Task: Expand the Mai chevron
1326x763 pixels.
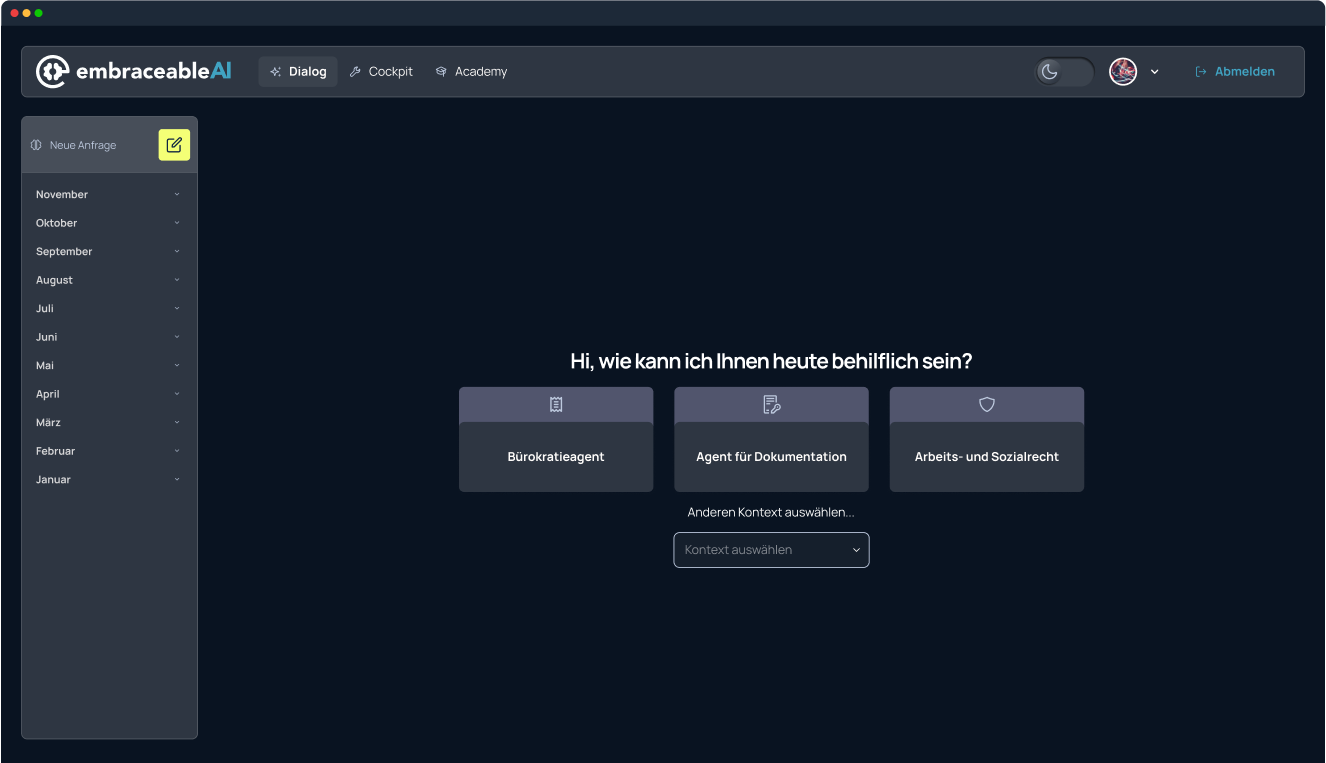Action: pos(177,365)
